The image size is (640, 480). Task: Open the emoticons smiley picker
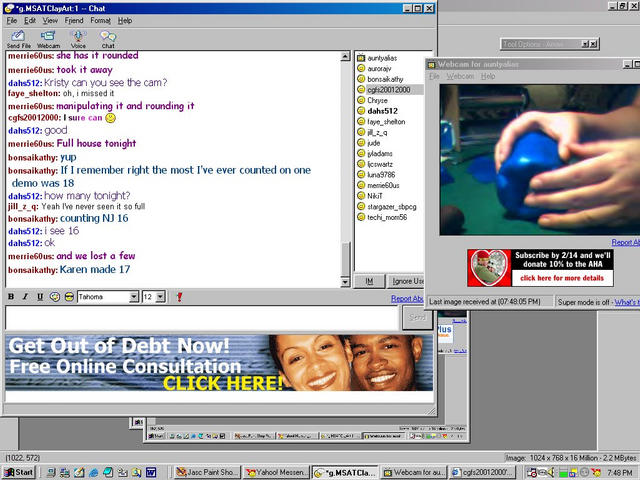click(x=69, y=297)
